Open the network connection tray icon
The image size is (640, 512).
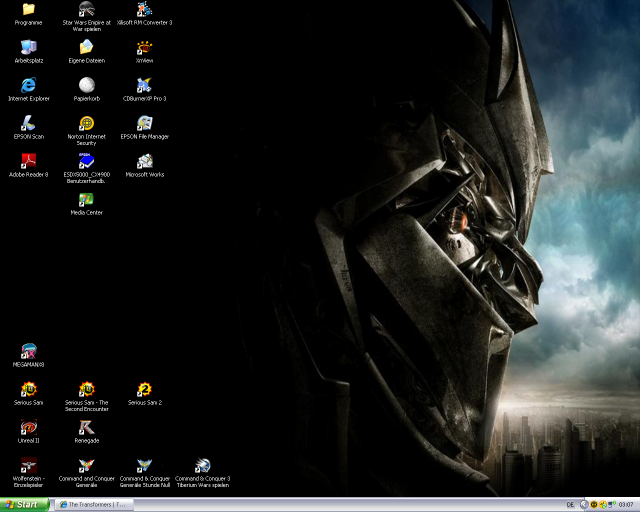coord(612,505)
